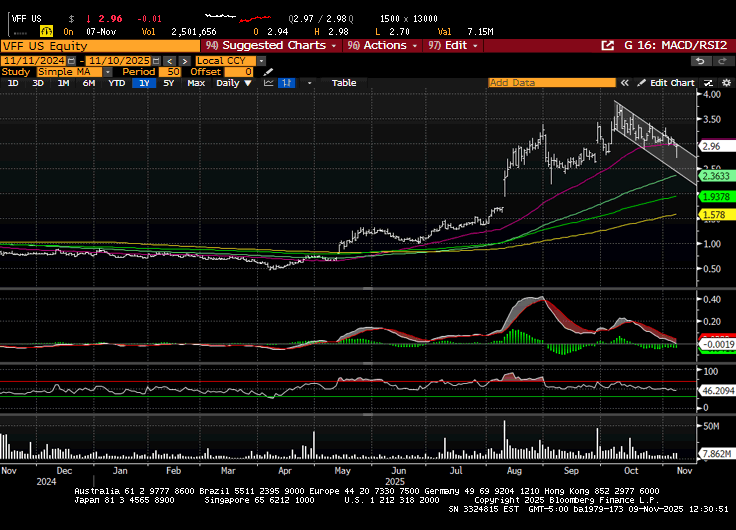This screenshot has width=736, height=530.
Task: Switch to line chart type icon
Action: pos(268,83)
